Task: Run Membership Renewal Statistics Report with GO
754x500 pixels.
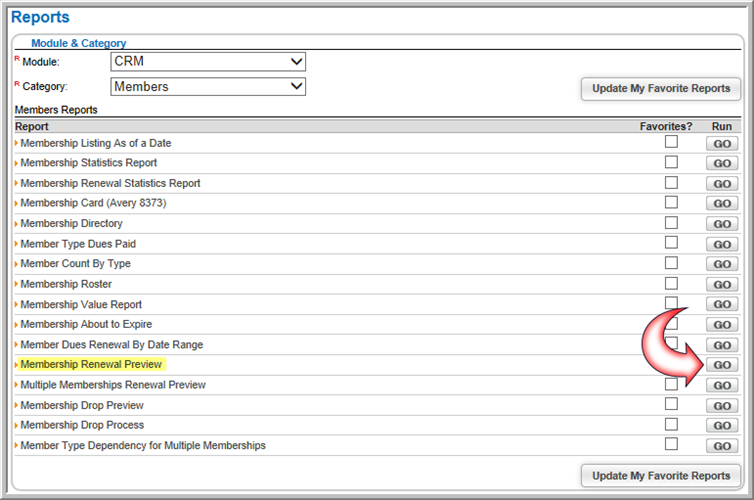Action: tap(722, 184)
